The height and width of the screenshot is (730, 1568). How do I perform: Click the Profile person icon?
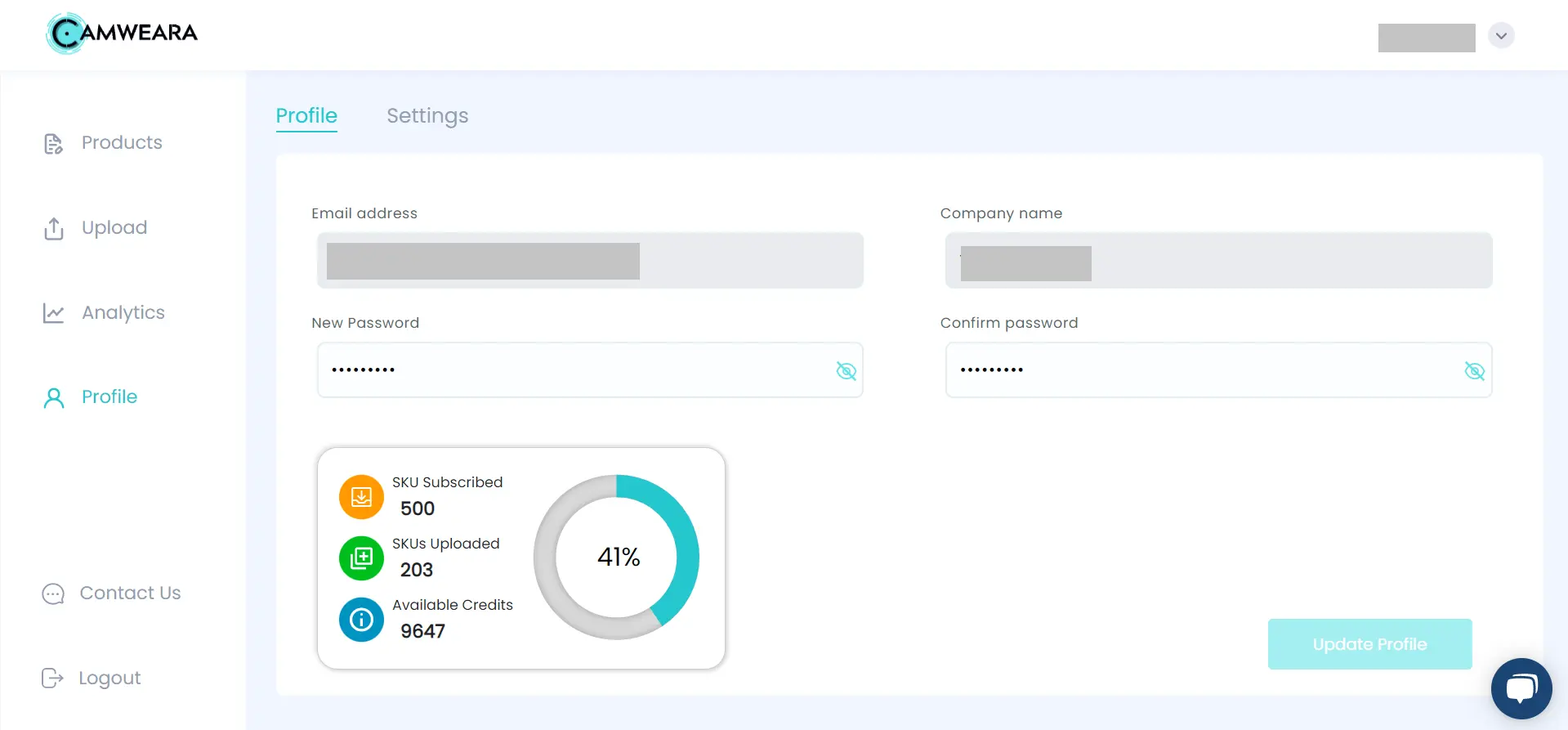click(x=54, y=398)
